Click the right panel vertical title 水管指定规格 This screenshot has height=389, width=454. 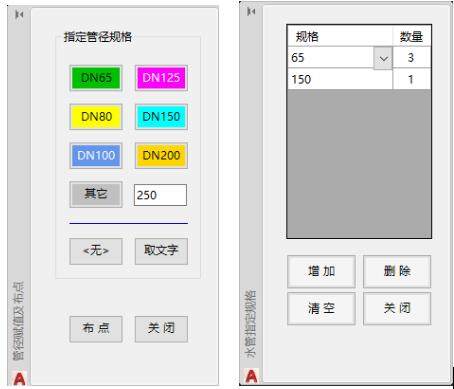251,323
